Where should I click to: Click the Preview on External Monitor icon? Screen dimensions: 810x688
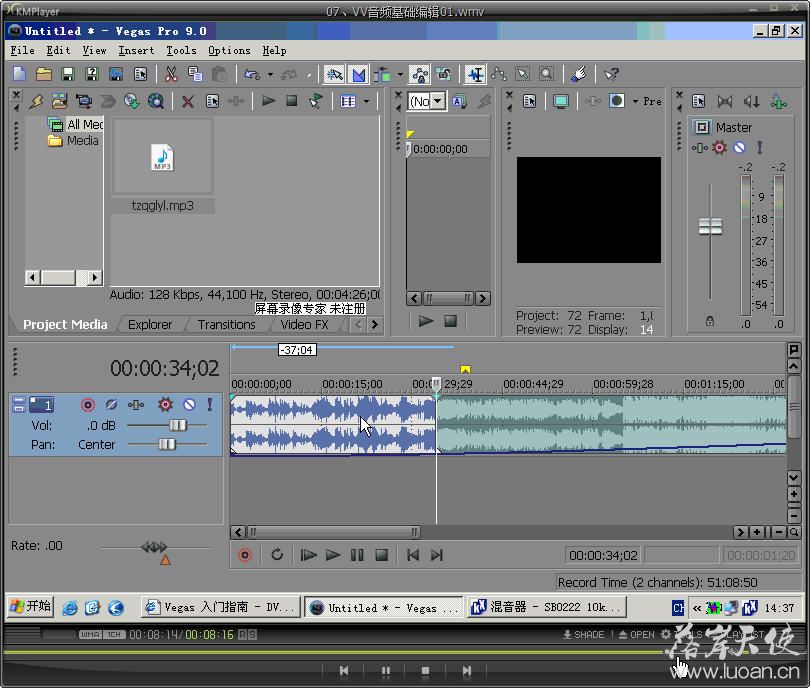click(x=560, y=101)
